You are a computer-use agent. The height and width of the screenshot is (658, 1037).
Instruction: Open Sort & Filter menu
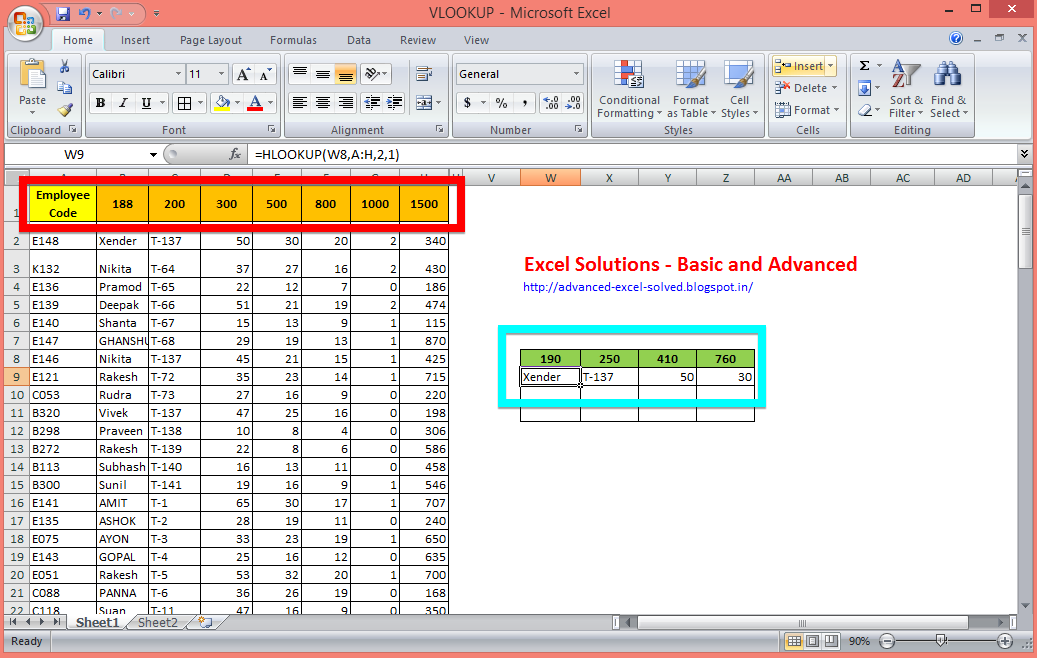point(905,89)
